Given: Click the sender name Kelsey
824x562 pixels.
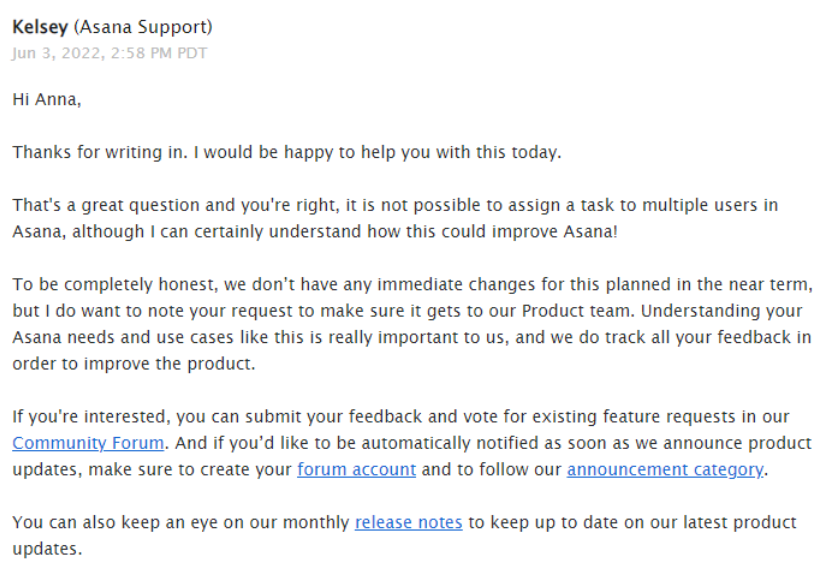Looking at the screenshot, I should pos(40,27).
